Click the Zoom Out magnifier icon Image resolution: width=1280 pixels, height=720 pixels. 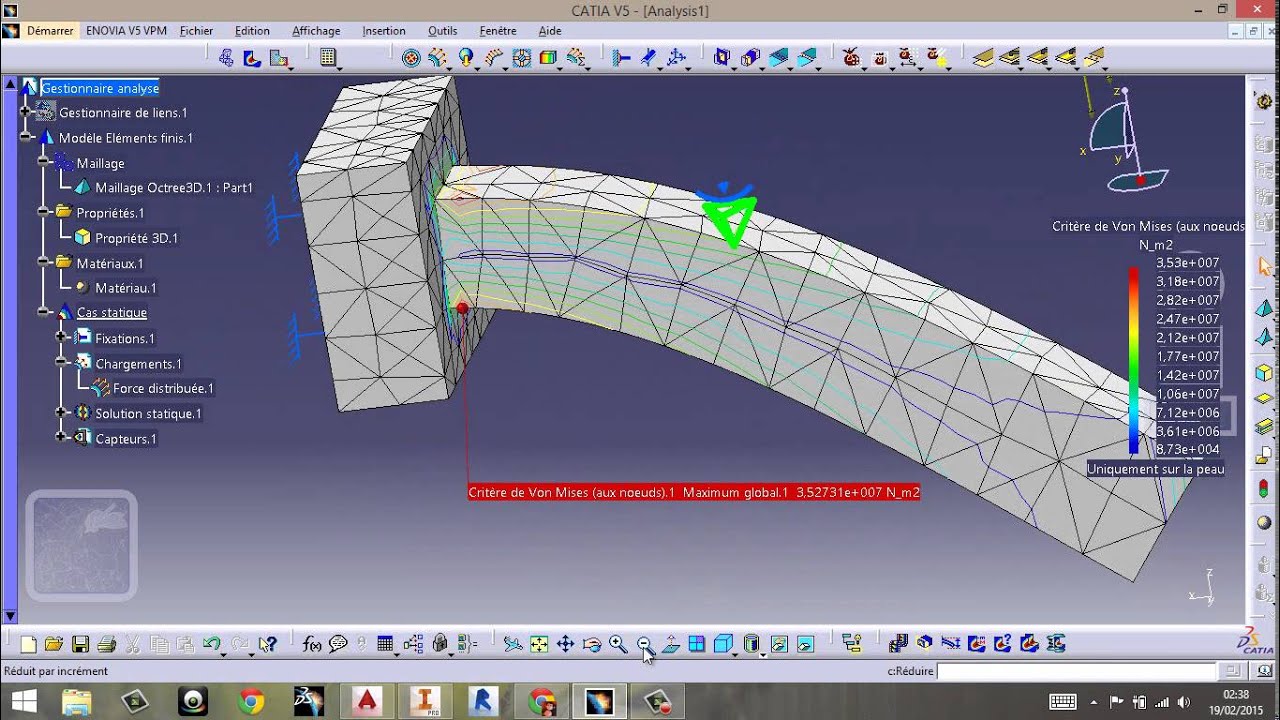click(644, 645)
